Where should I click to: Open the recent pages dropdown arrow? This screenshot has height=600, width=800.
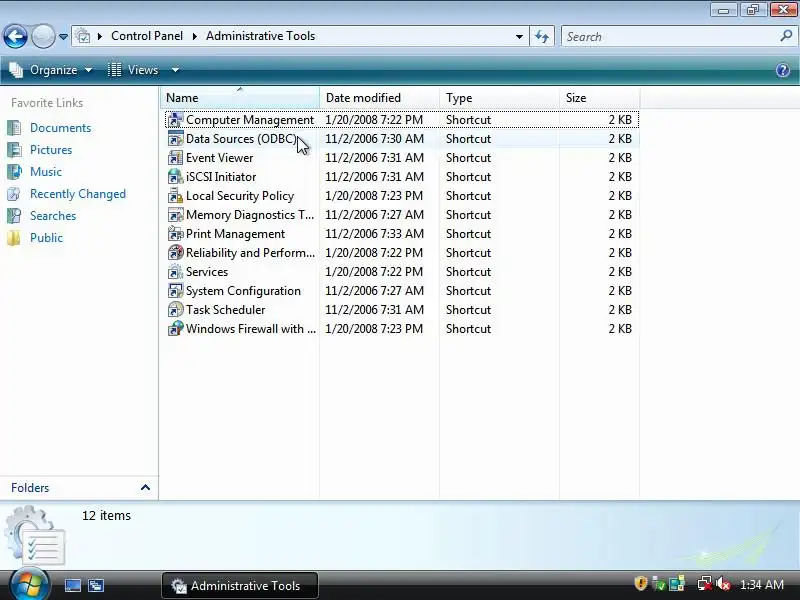click(x=63, y=37)
